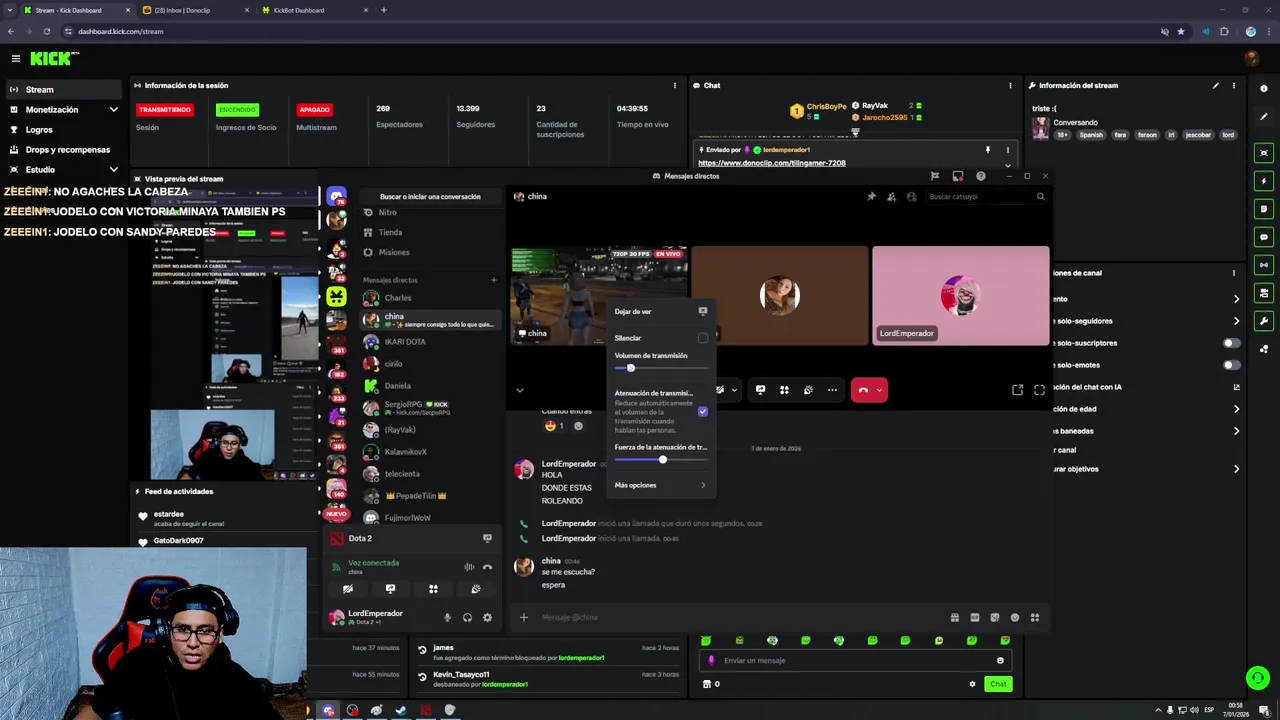Screen dimensions: 1280x720
Task: Click green Chat send button
Action: tap(998, 684)
